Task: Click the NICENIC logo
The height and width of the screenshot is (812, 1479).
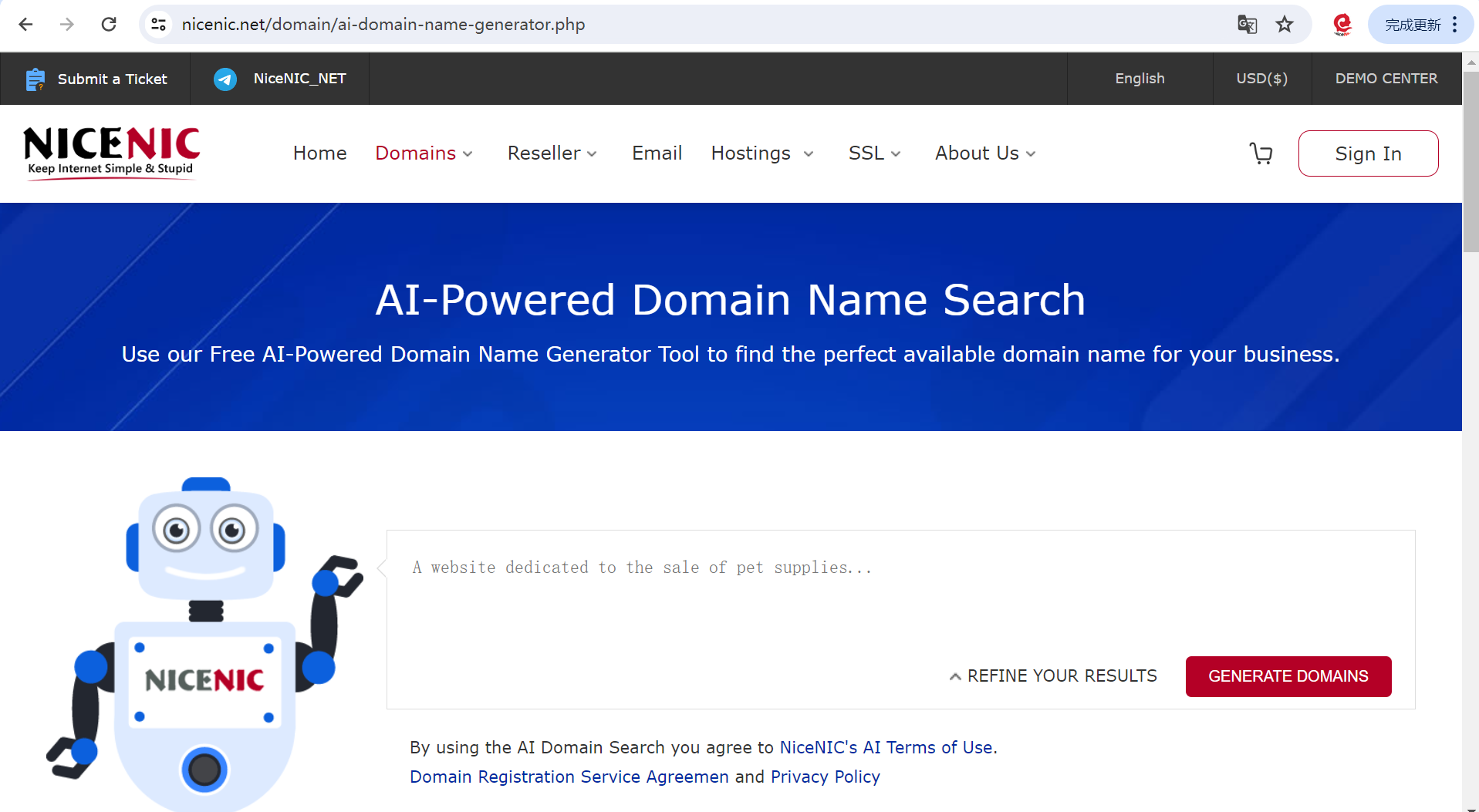Action: coord(110,152)
